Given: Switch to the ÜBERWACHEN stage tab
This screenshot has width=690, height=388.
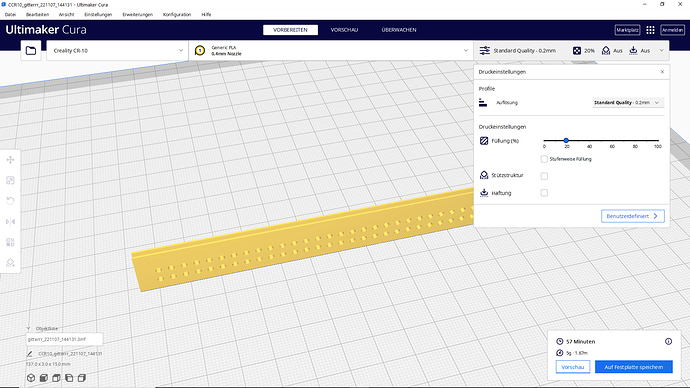Looking at the screenshot, I should (399, 30).
